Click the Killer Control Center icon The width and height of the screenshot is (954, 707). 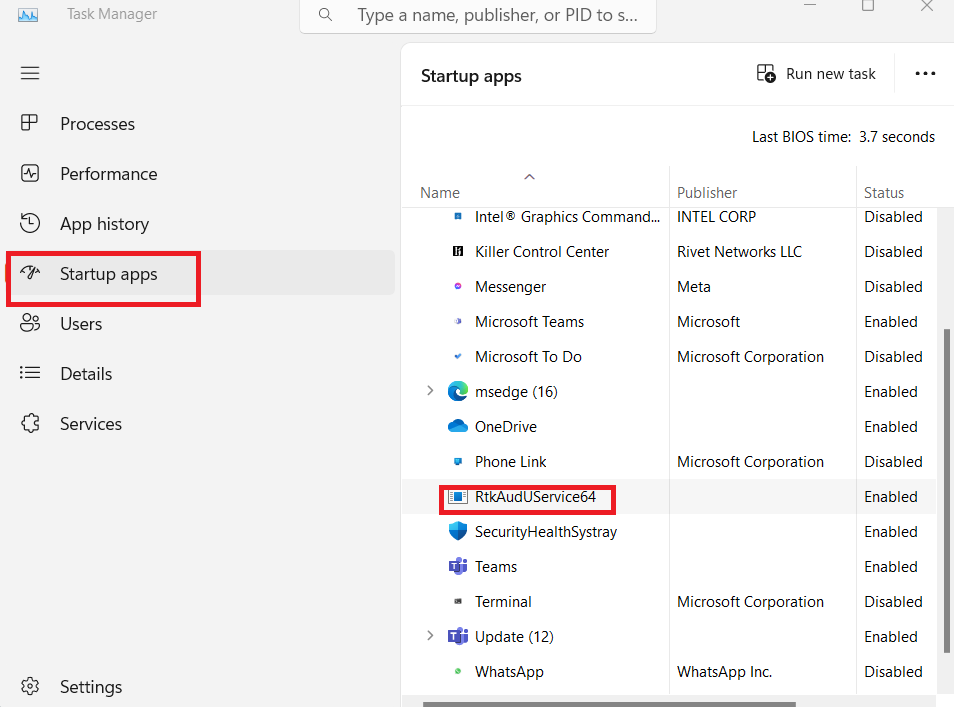click(x=458, y=252)
